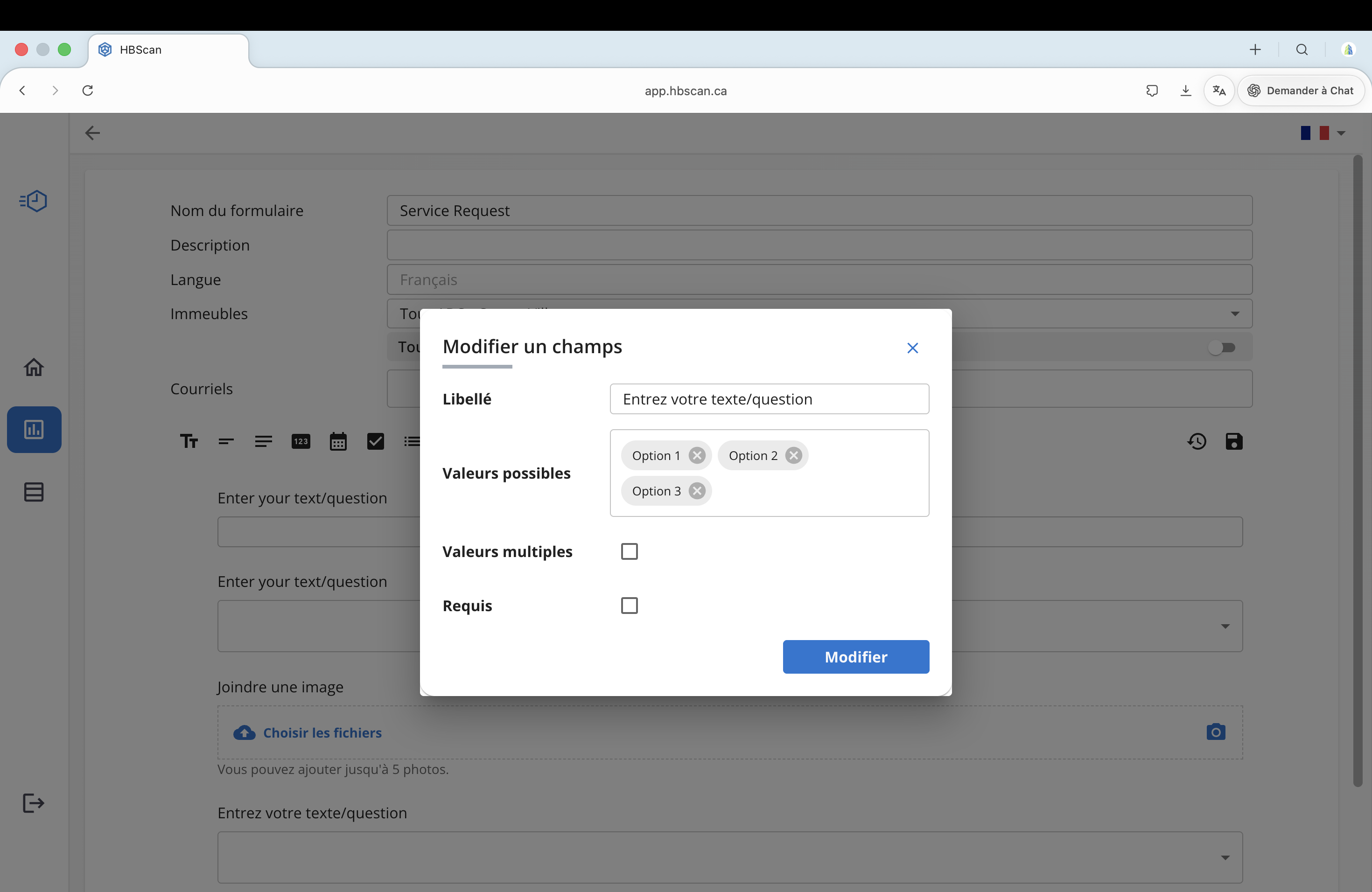This screenshot has width=1372, height=892.
Task: Click browser search icon
Action: tap(1302, 50)
